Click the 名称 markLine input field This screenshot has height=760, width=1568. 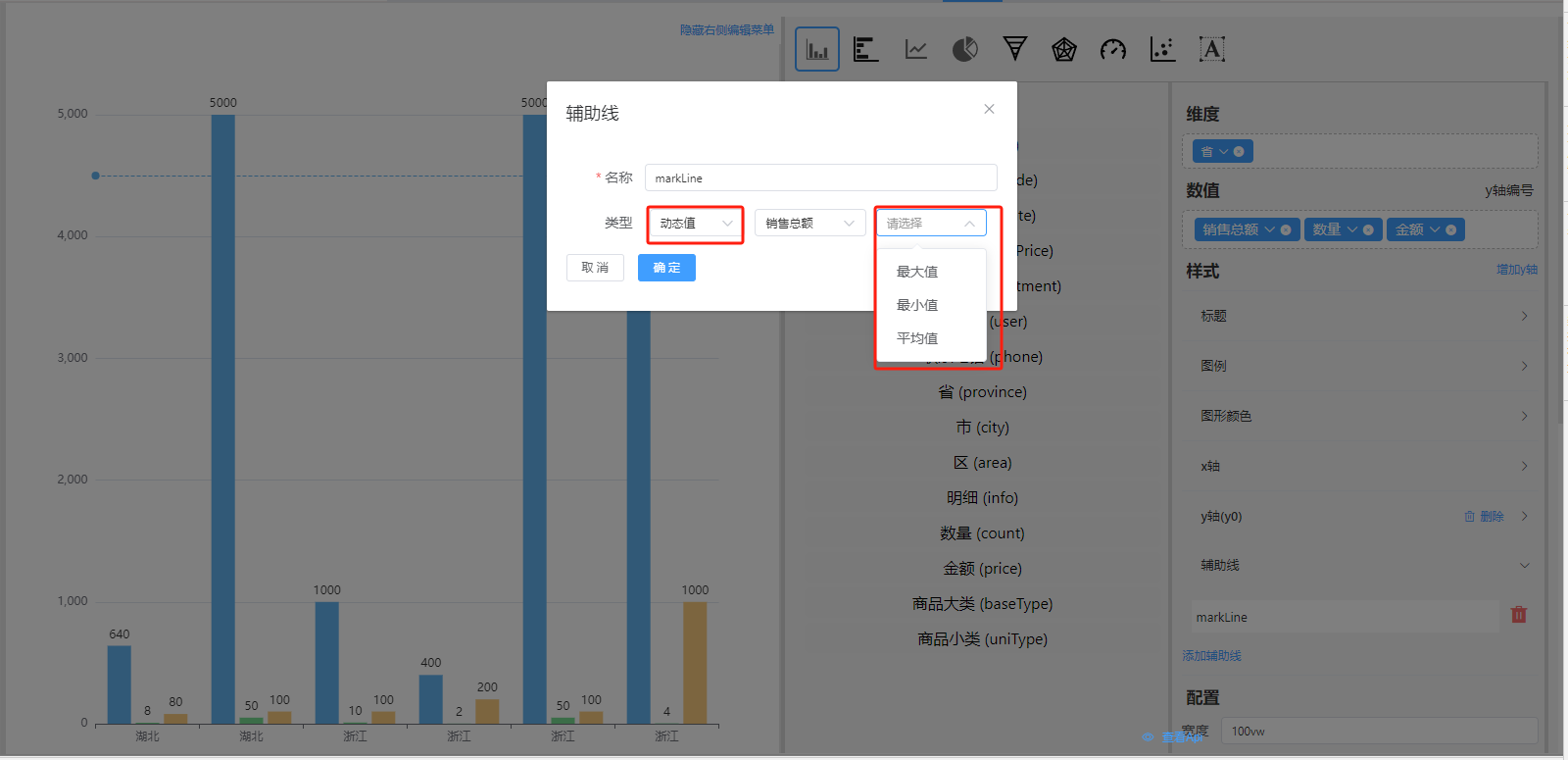click(820, 177)
